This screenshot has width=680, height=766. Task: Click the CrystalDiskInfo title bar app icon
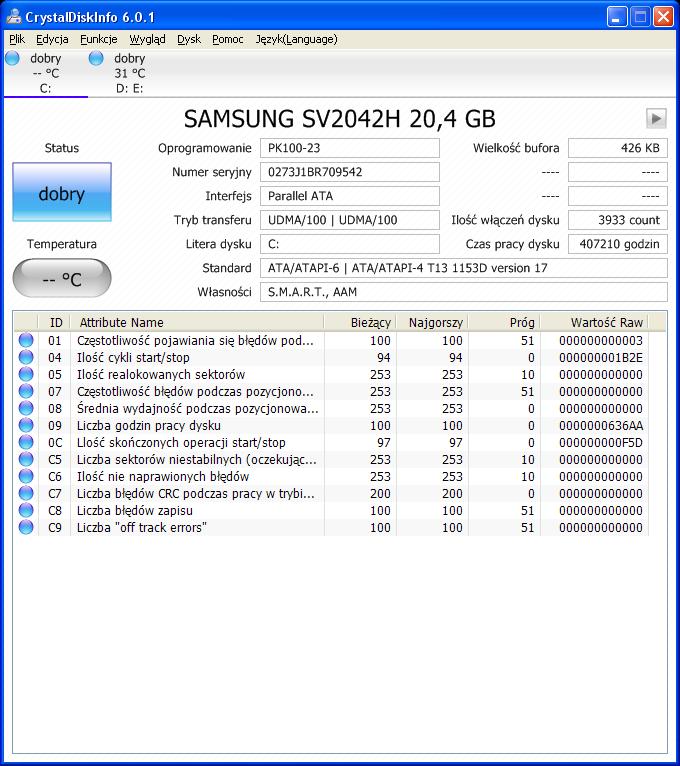[x=14, y=17]
